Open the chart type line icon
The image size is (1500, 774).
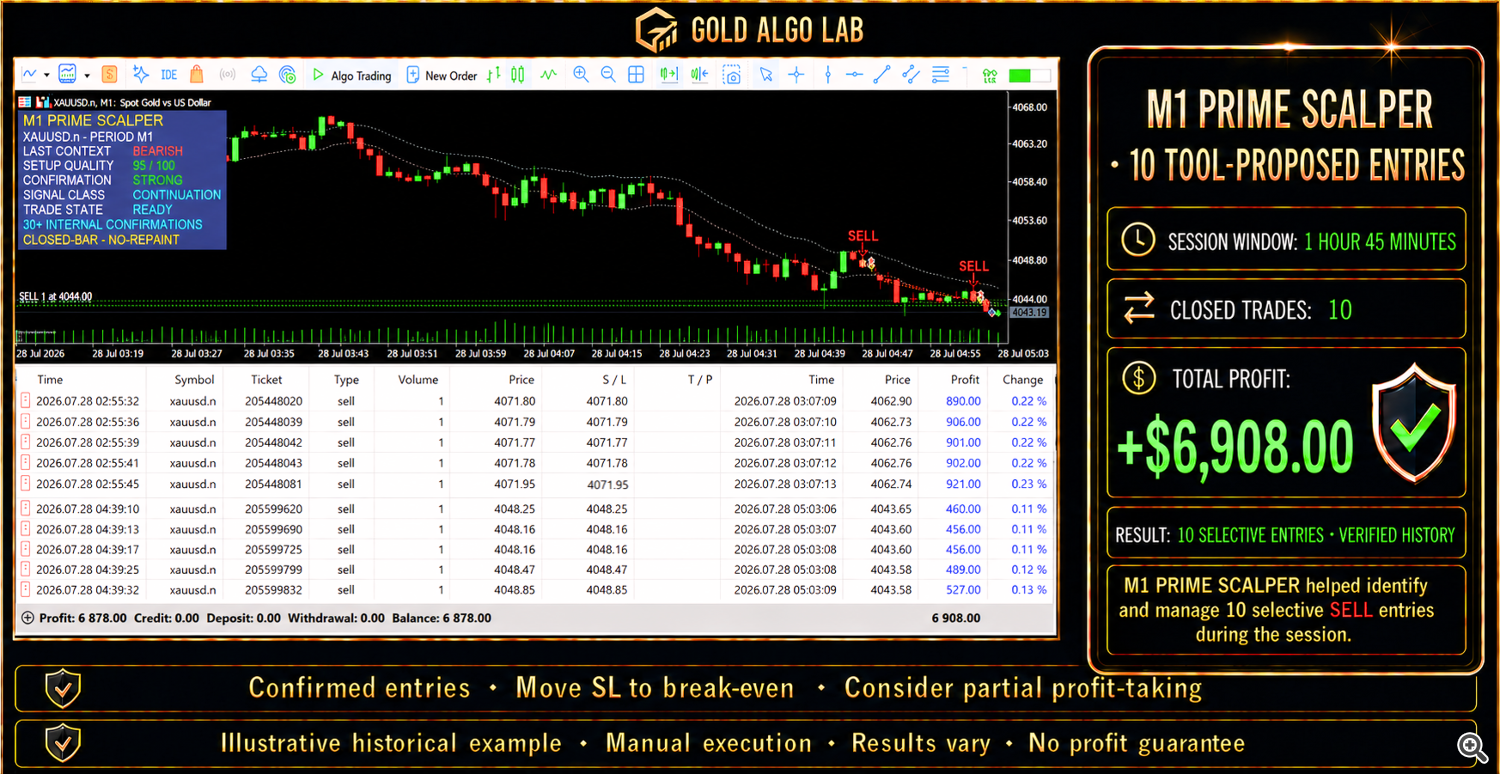[x=30, y=74]
